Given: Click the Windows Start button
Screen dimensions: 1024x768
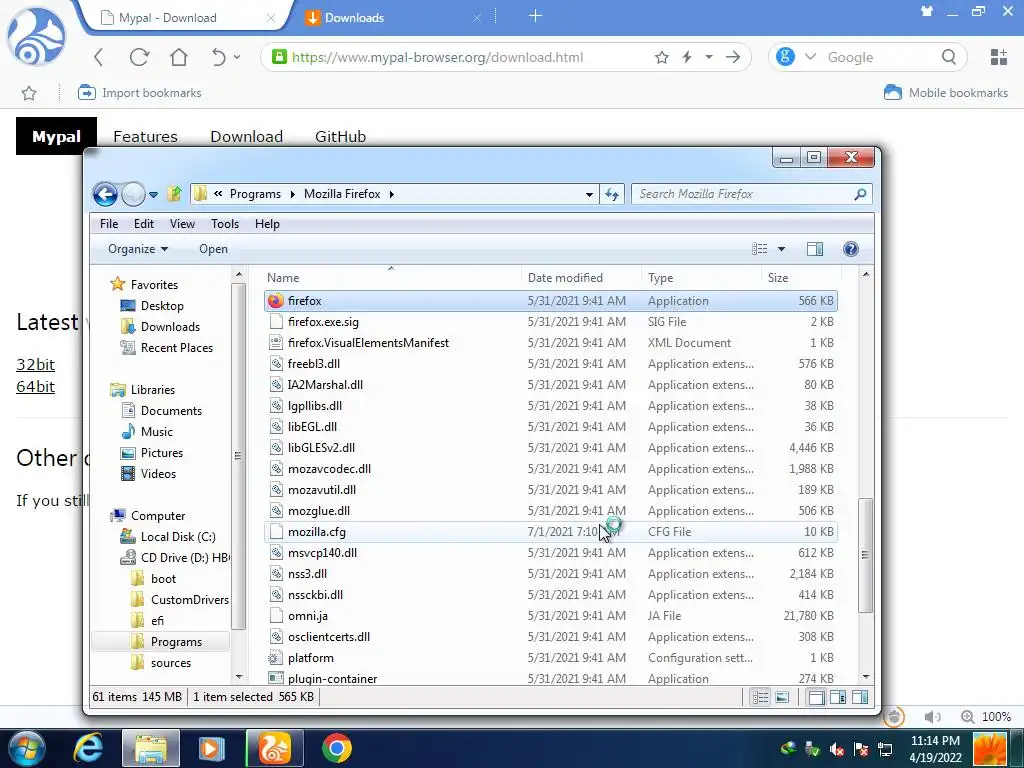Looking at the screenshot, I should click(25, 748).
